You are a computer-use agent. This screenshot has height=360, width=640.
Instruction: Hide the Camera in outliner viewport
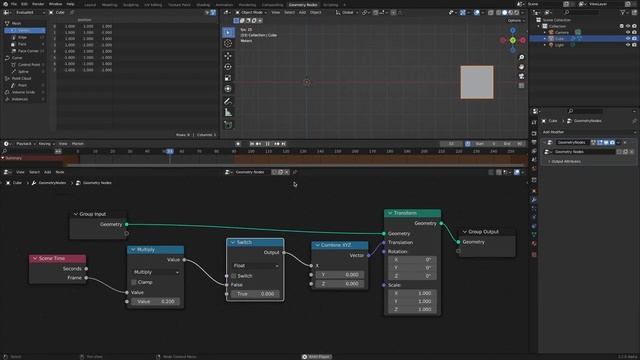pos(628,32)
